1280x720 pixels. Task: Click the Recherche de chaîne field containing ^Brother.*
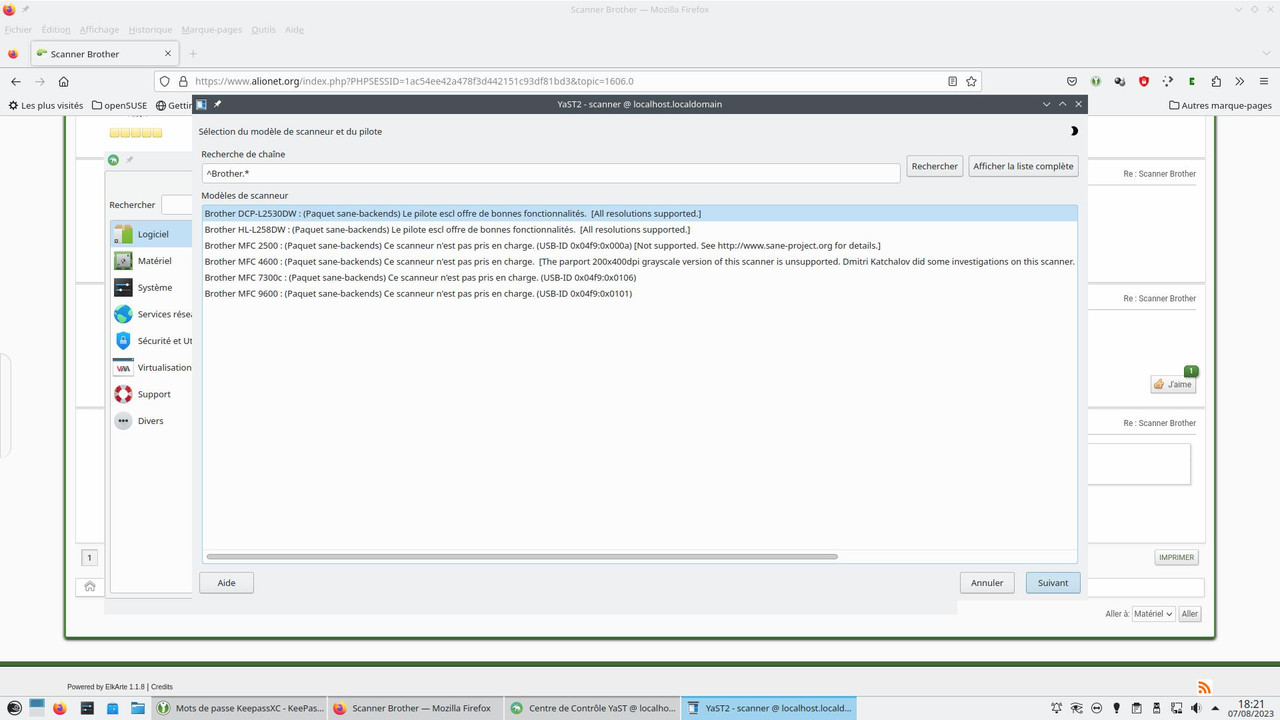click(x=551, y=173)
